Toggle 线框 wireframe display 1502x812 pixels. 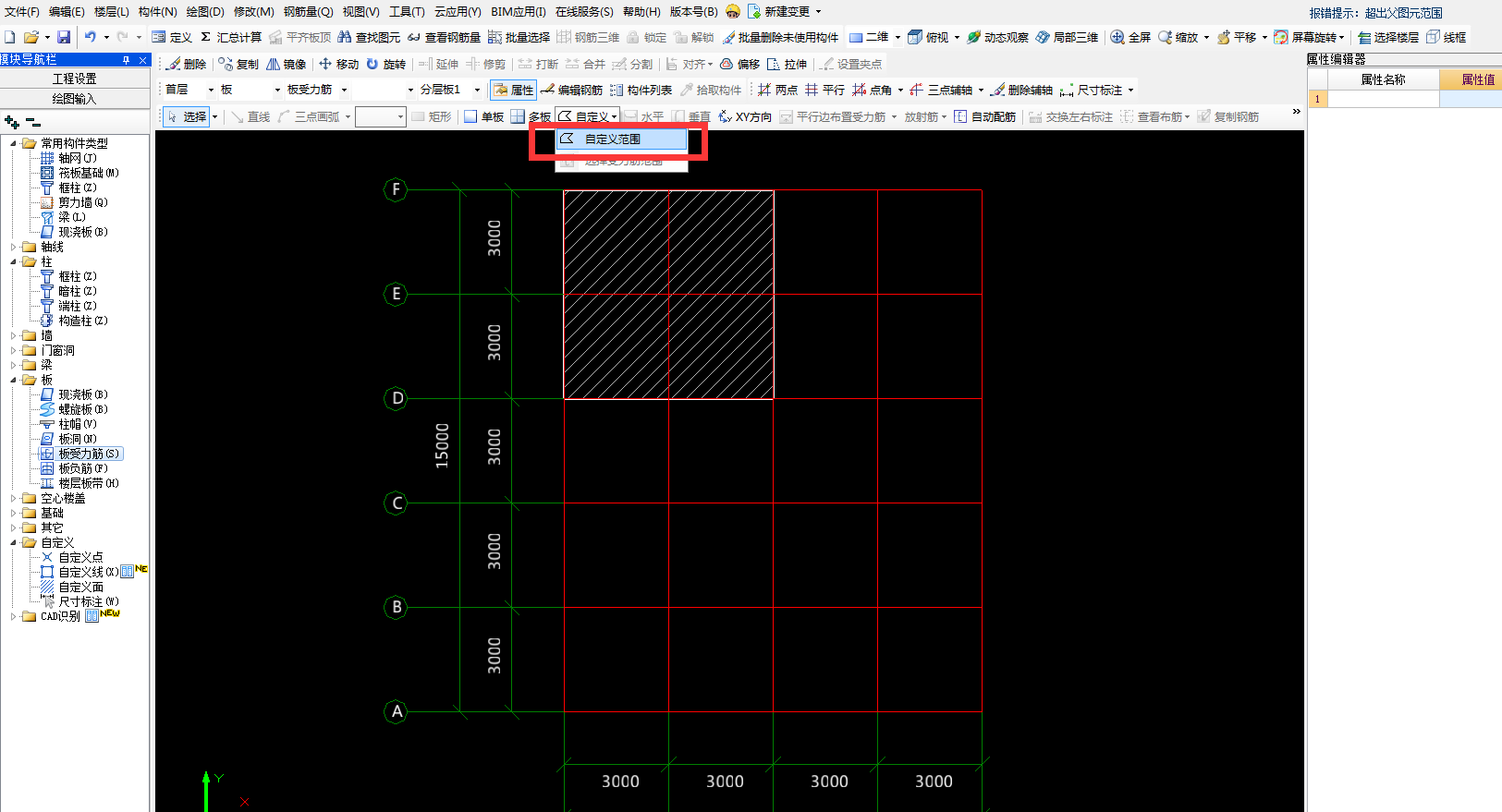pos(1446,37)
